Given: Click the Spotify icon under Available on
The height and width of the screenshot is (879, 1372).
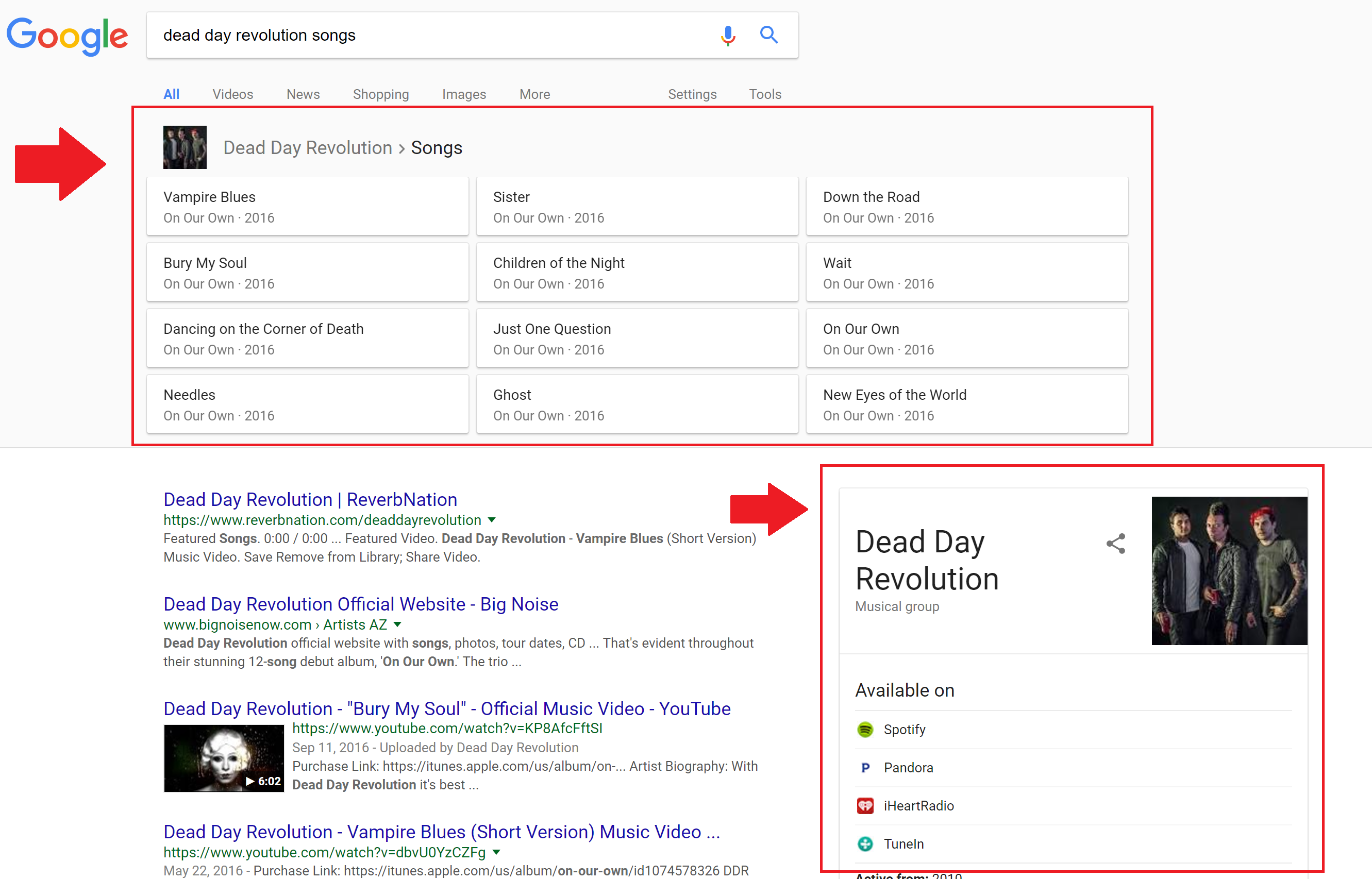Looking at the screenshot, I should pyautogui.click(x=865, y=730).
